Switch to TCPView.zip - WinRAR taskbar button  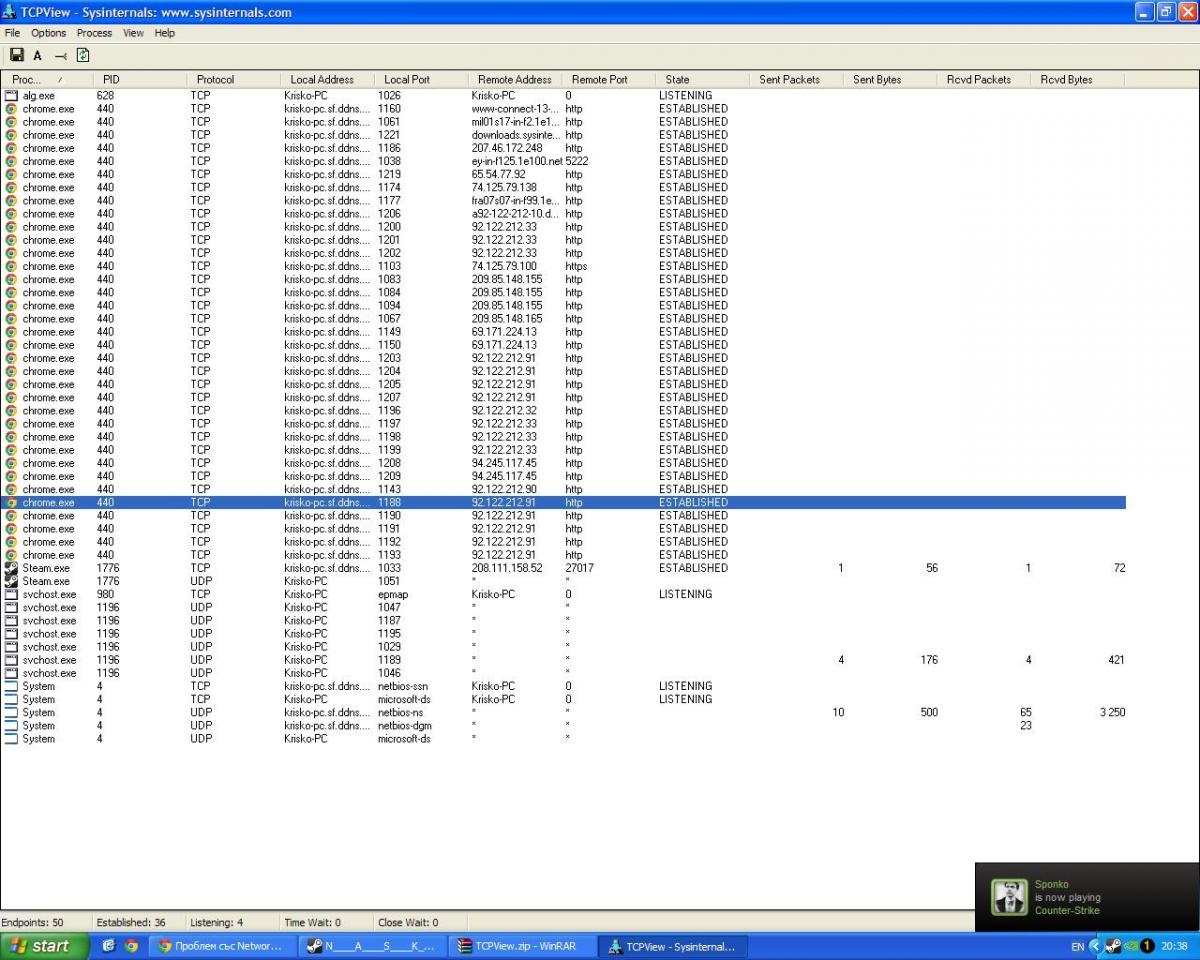[520, 946]
